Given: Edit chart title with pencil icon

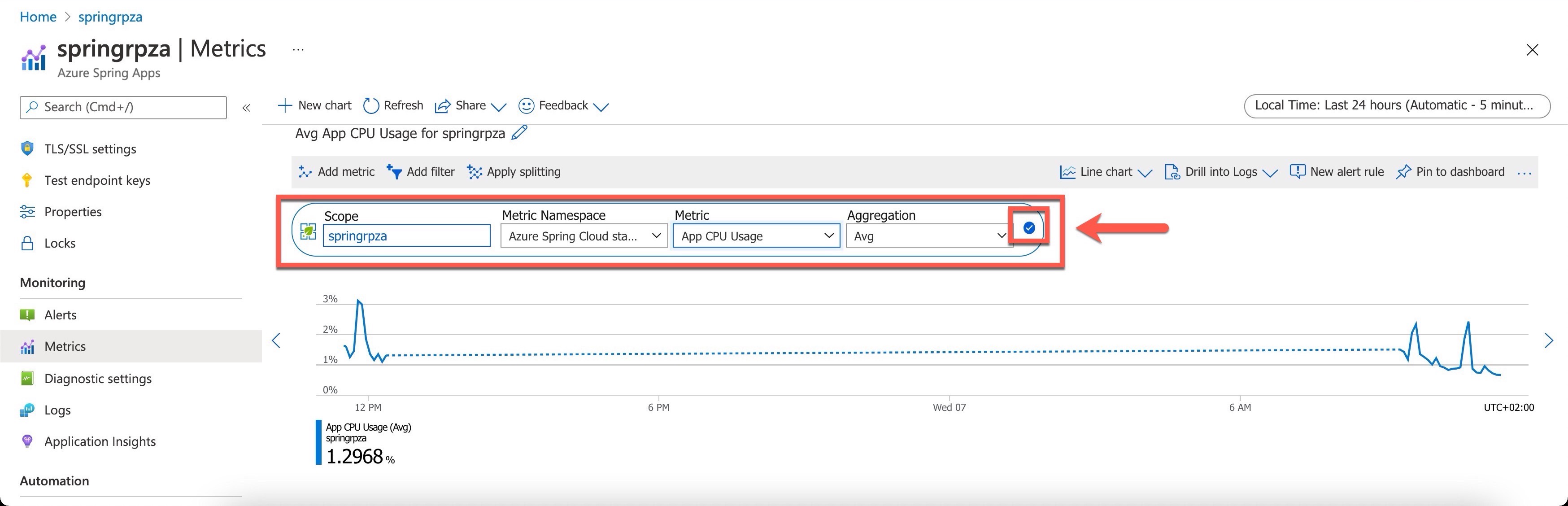Looking at the screenshot, I should pyautogui.click(x=519, y=132).
